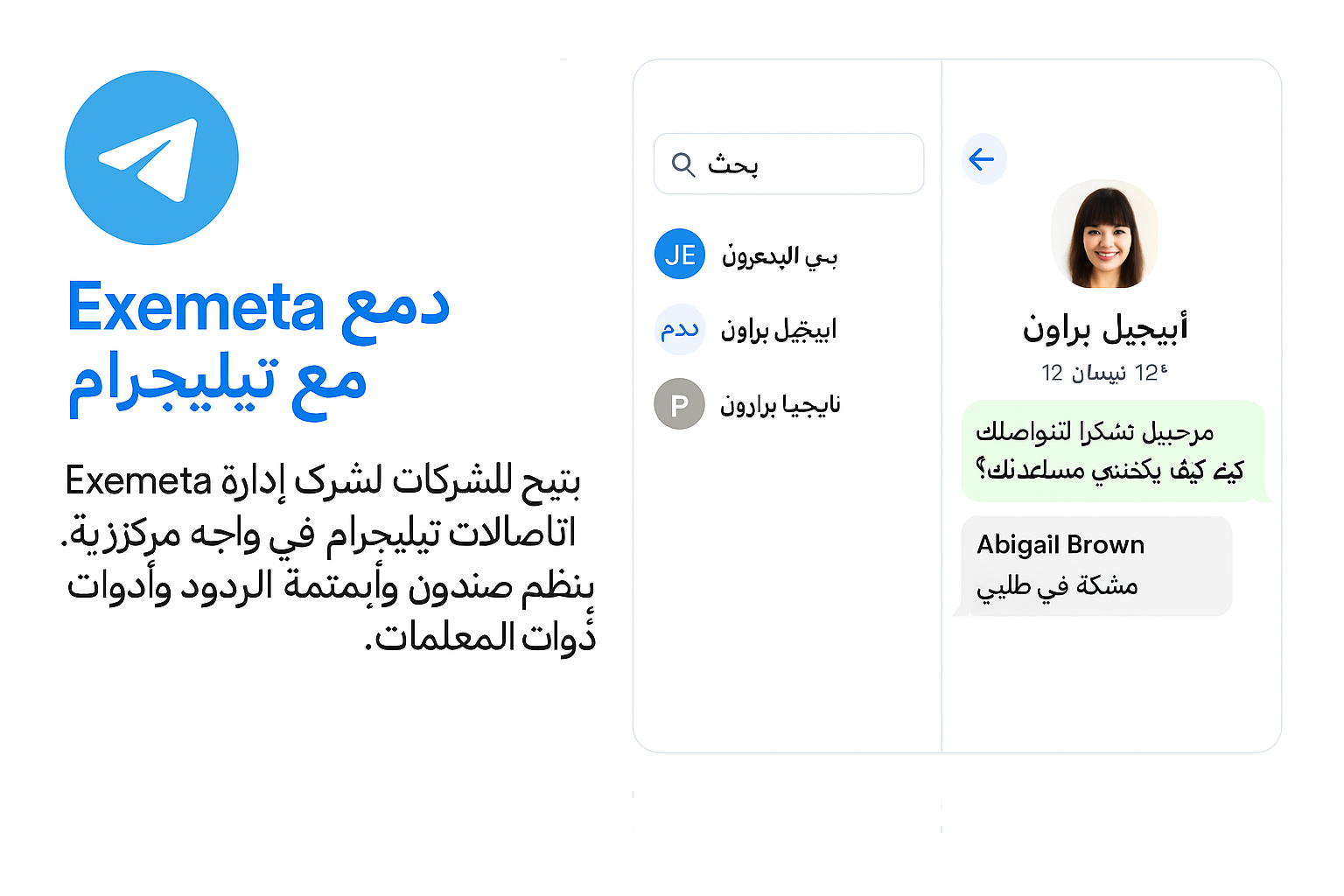
Task: Click the black description paragraph under the headline
Action: (x=329, y=560)
